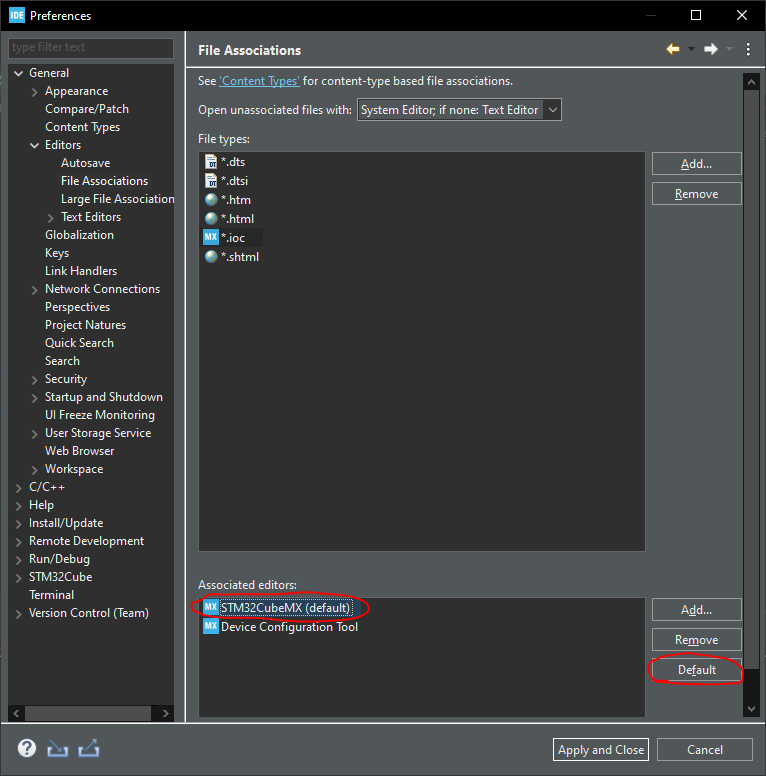The width and height of the screenshot is (766, 776).
Task: Collapse the General tree node
Action: coord(18,73)
